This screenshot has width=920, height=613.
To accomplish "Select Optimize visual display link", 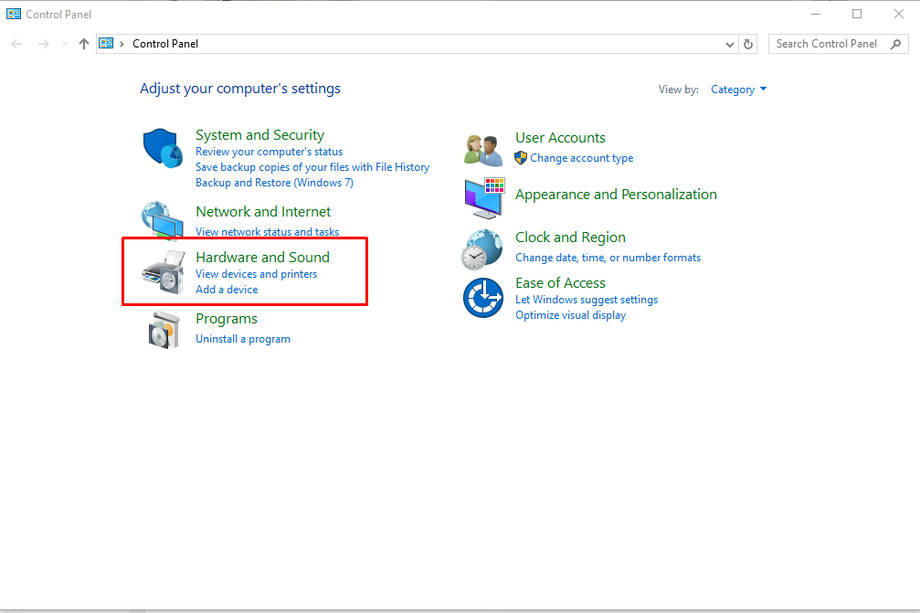I will click(x=570, y=315).
